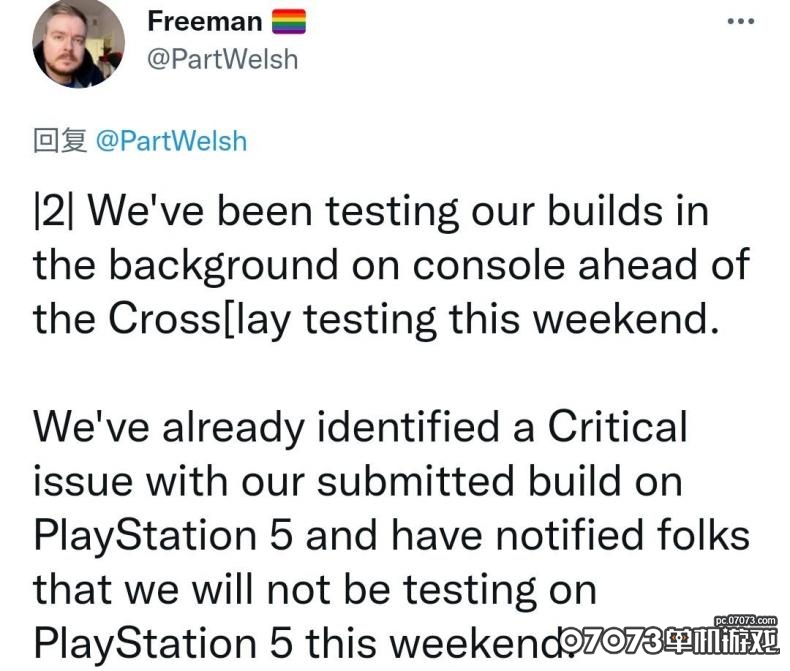Open the blue @PartWelsh reply mention link
This screenshot has height=671, width=790.
171,141
